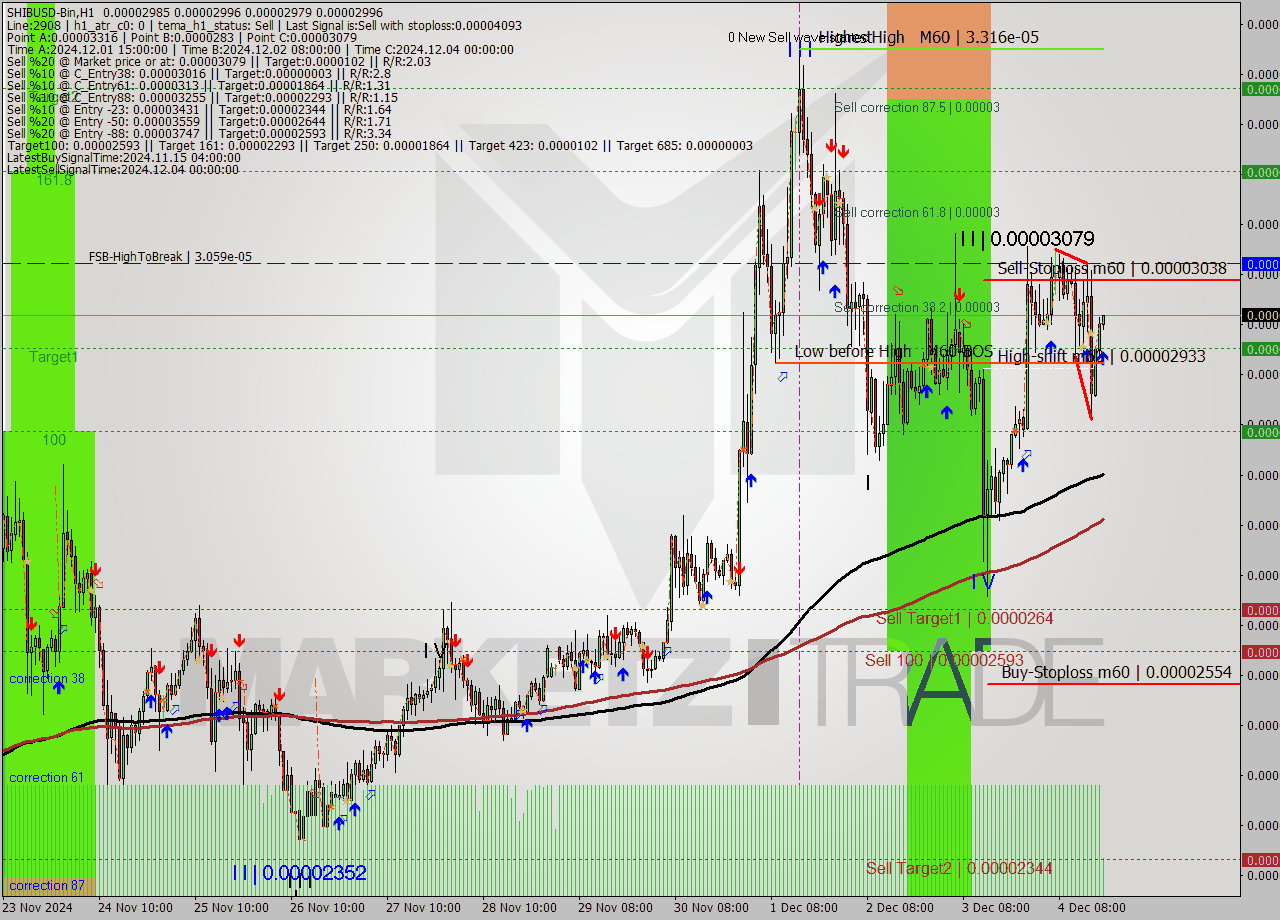Click the '29 Nov 08:00' time axis label
Screen dimensions: 1280x920
pyautogui.click(x=615, y=908)
